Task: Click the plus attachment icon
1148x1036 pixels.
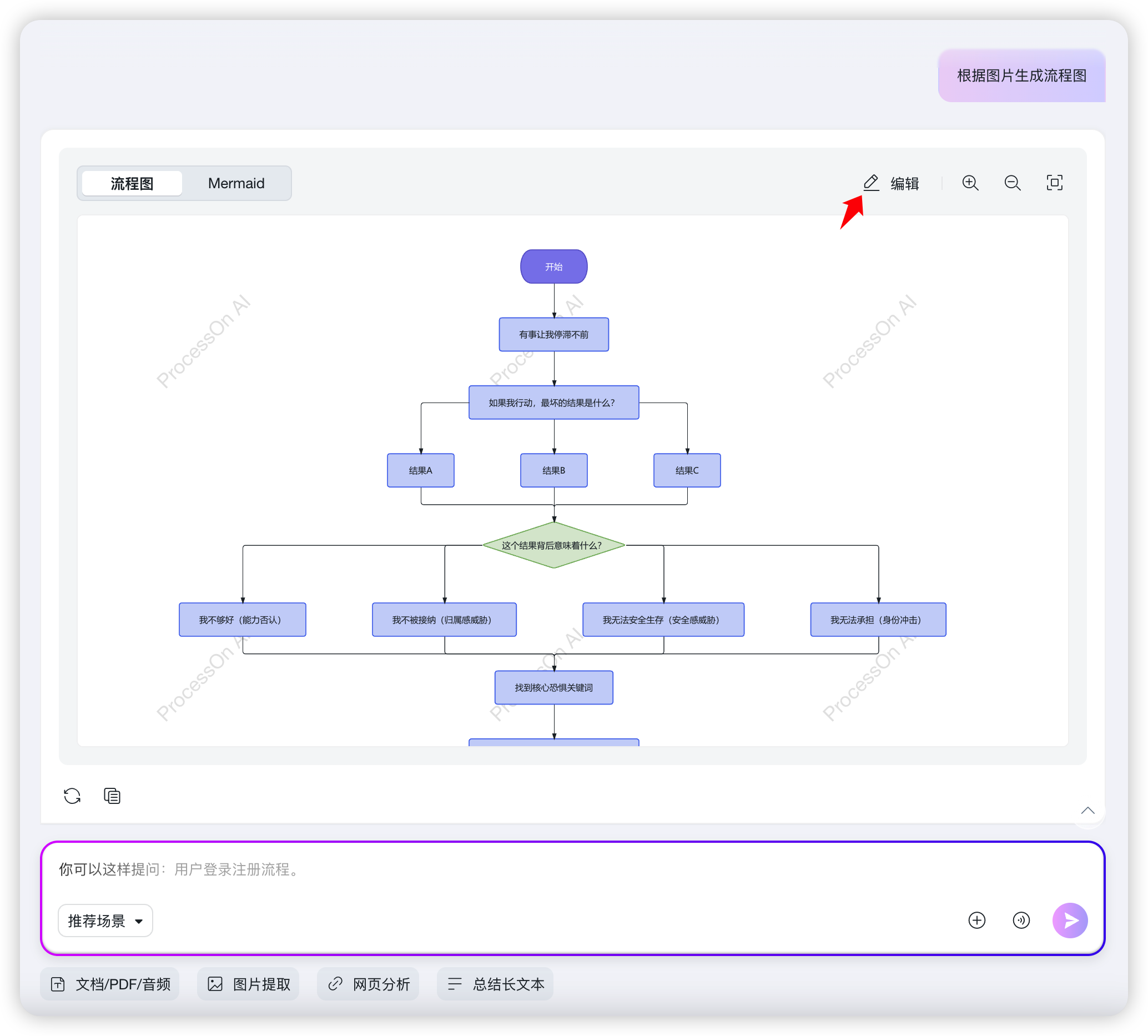Action: pos(976,921)
